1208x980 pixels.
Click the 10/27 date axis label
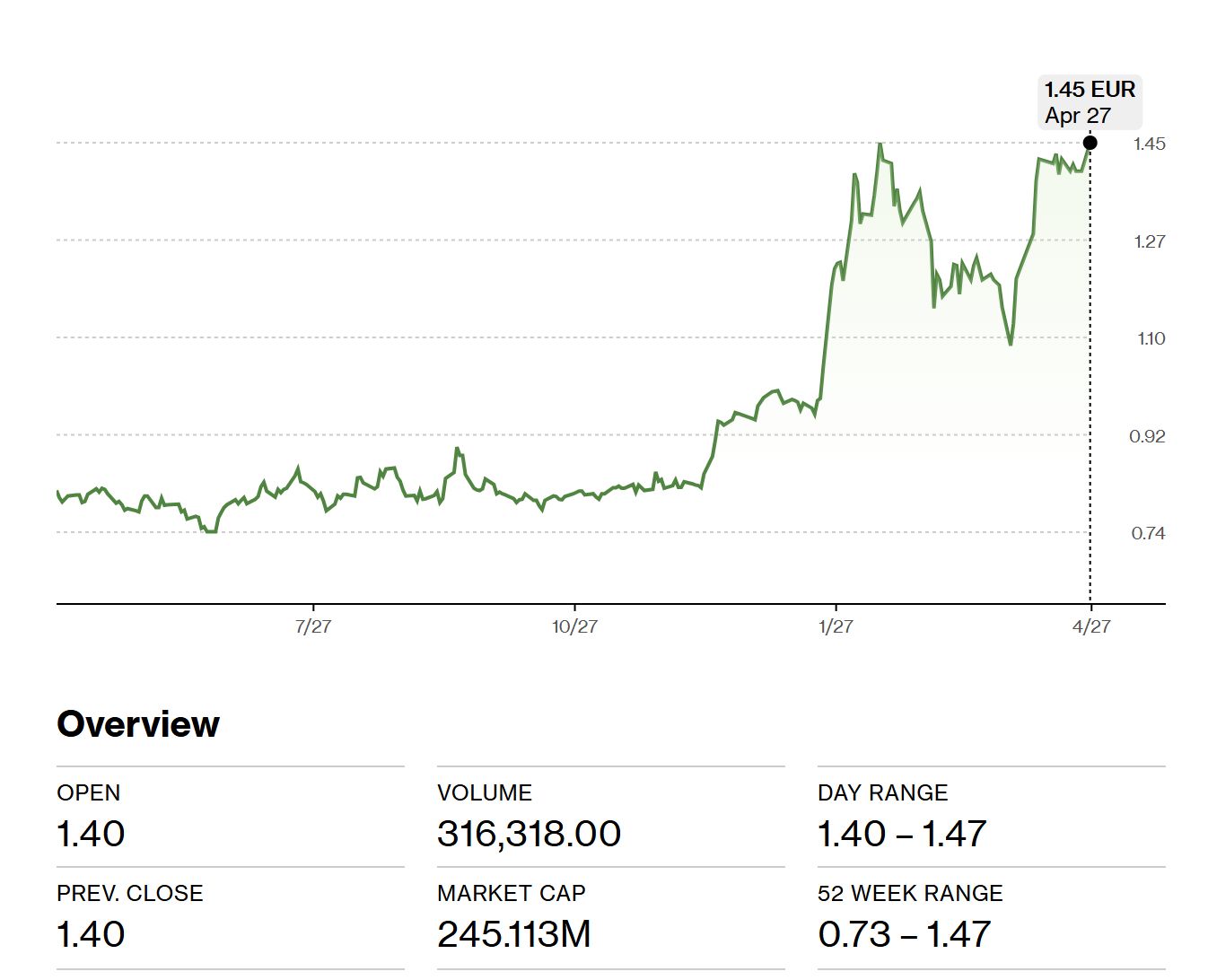click(x=574, y=626)
